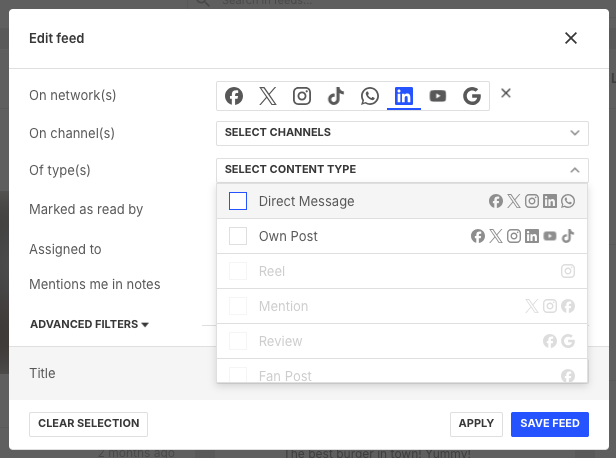Click the "Of type(s)" label

pyautogui.click(x=60, y=170)
